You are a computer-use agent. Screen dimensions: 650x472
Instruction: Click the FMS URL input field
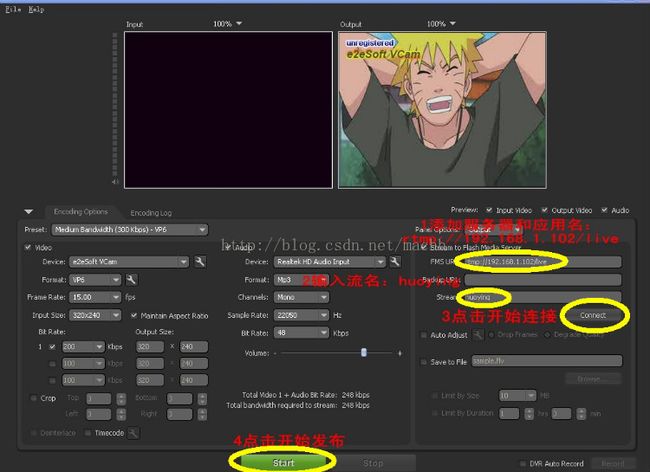point(543,261)
